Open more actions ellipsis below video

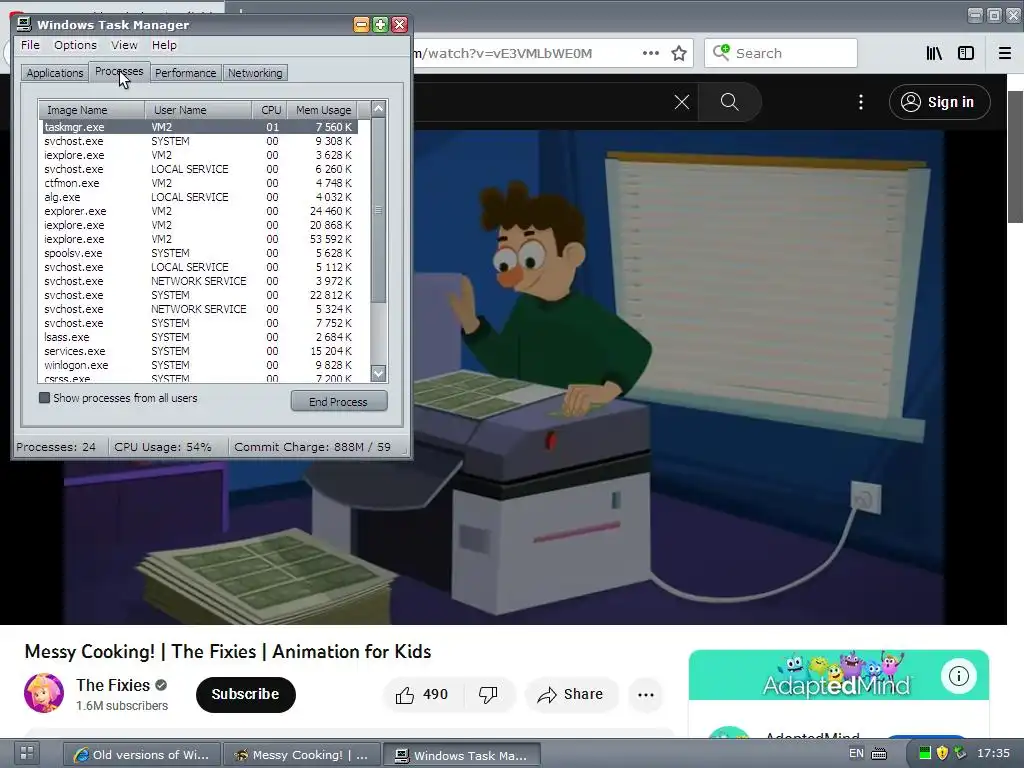pos(646,695)
